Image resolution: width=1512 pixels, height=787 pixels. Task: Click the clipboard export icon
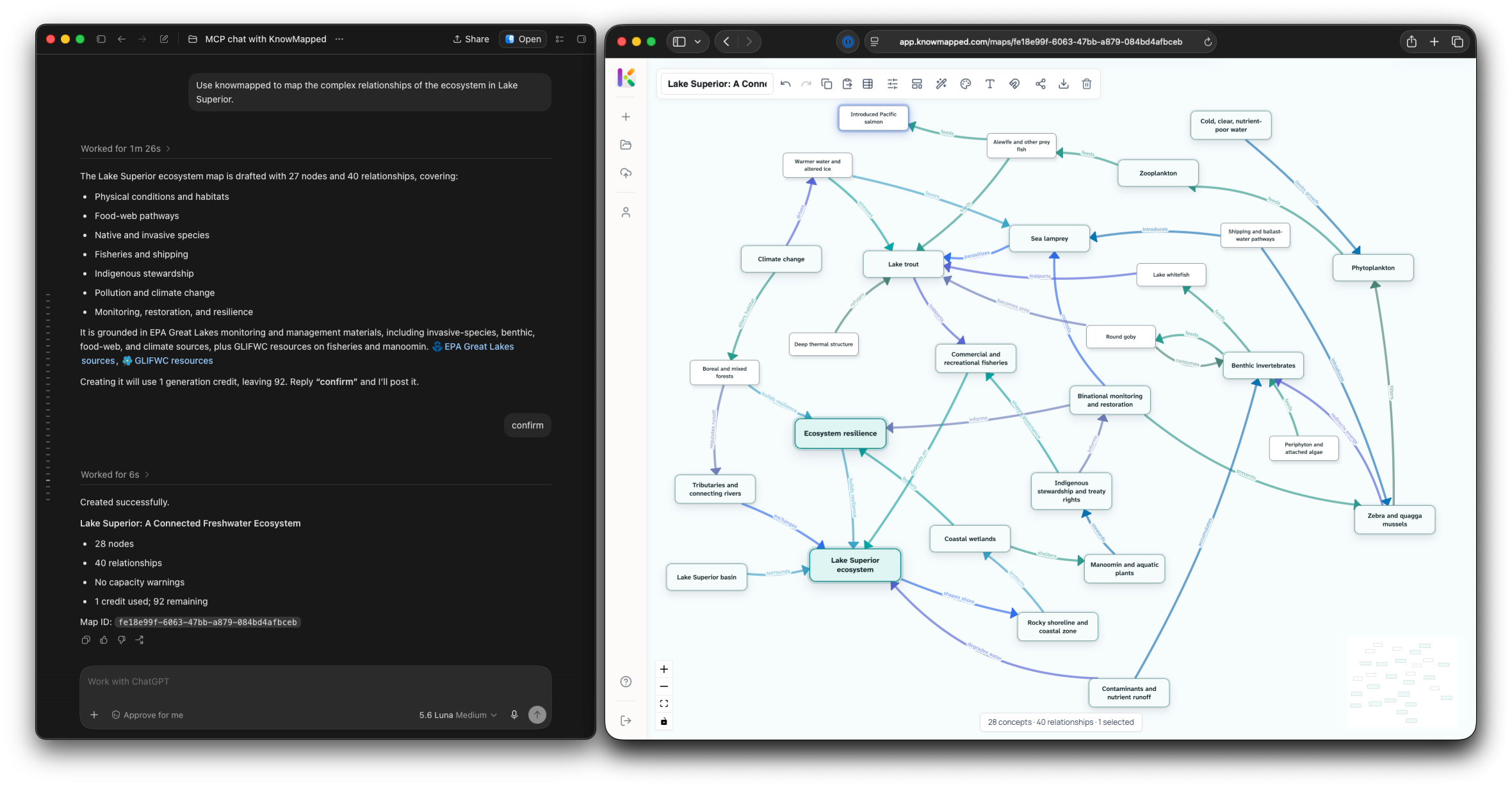847,84
